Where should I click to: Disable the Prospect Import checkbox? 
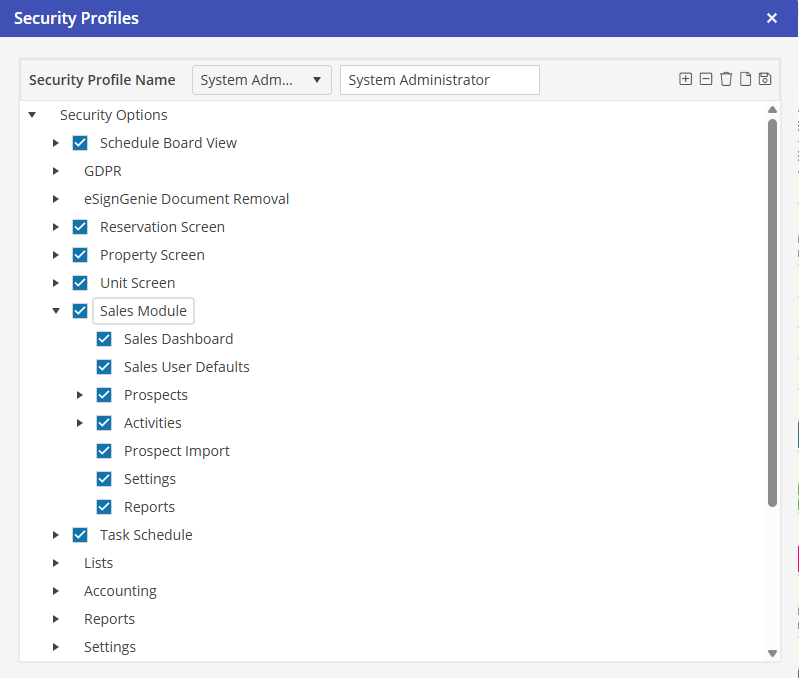[104, 451]
